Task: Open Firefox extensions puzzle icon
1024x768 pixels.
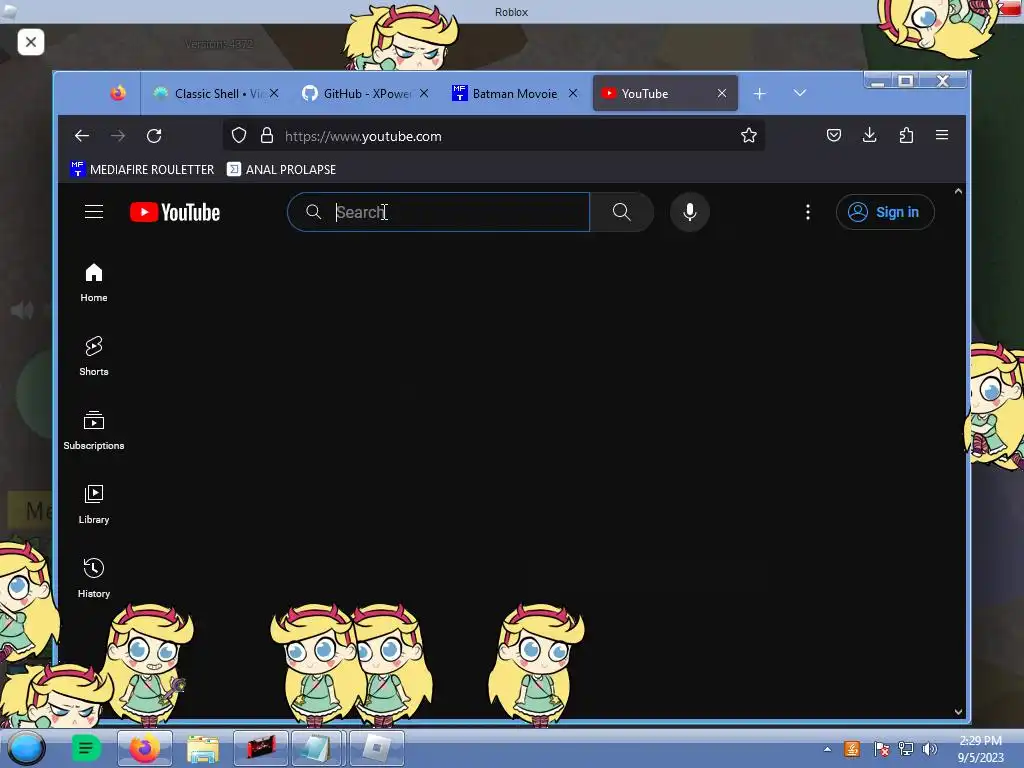Action: pyautogui.click(x=906, y=135)
